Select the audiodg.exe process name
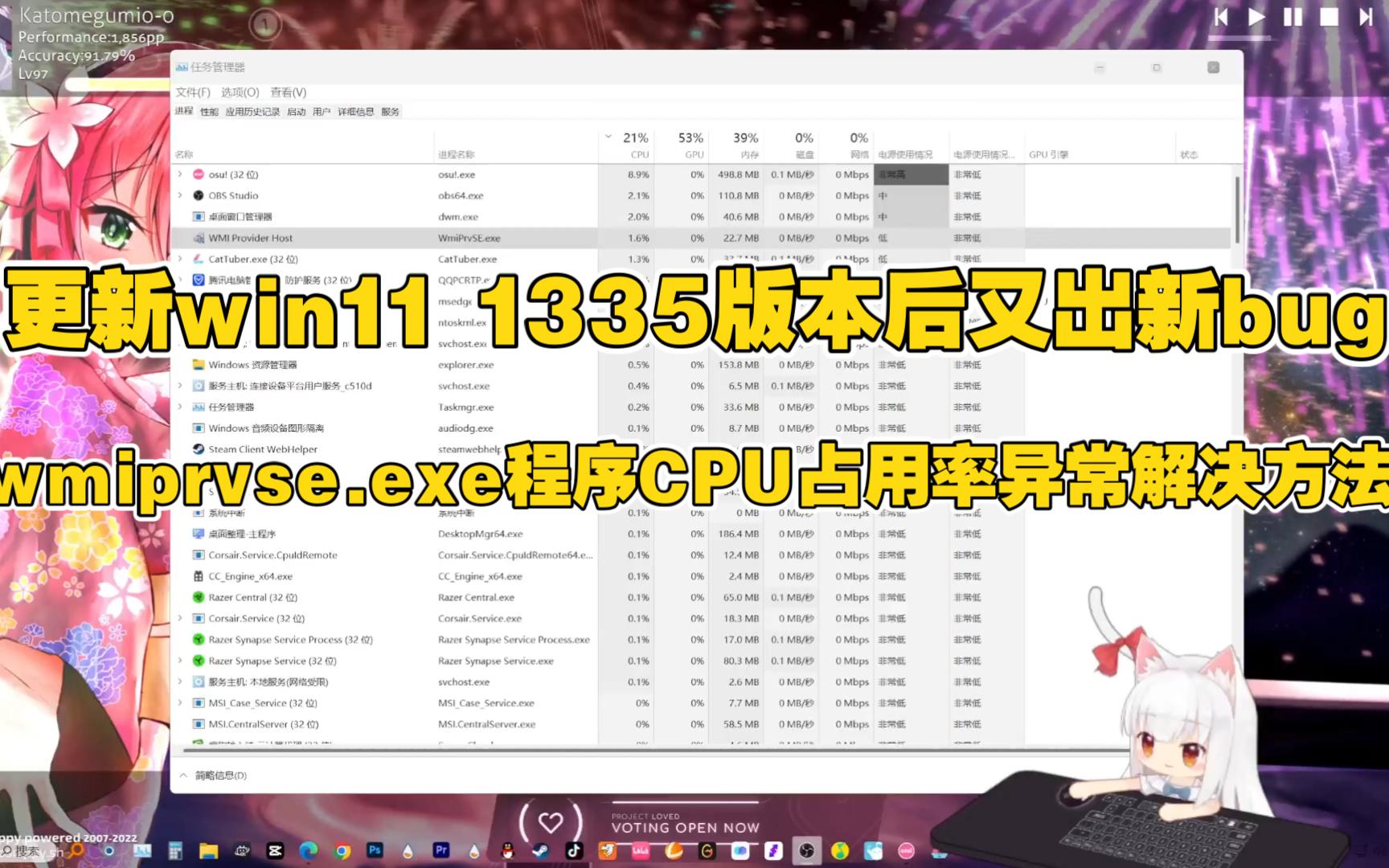Viewport: 1389px width, 868px height. [x=465, y=428]
